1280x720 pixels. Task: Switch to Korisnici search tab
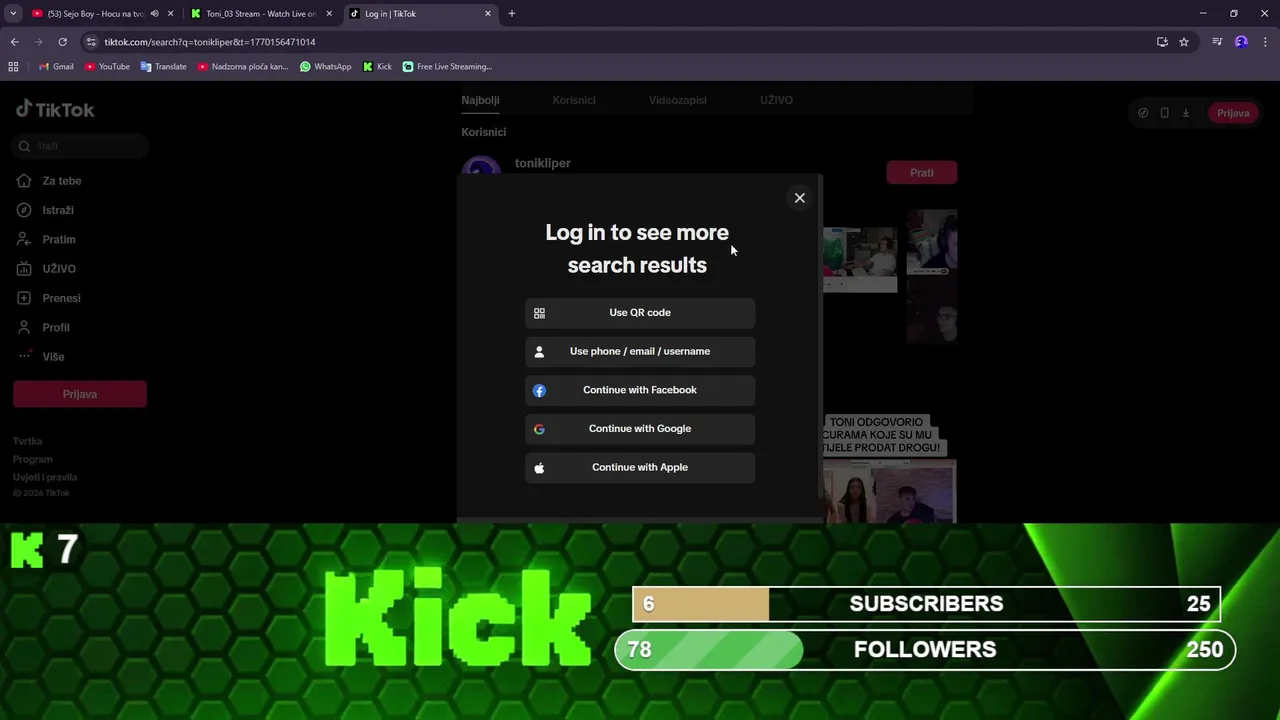tap(574, 100)
